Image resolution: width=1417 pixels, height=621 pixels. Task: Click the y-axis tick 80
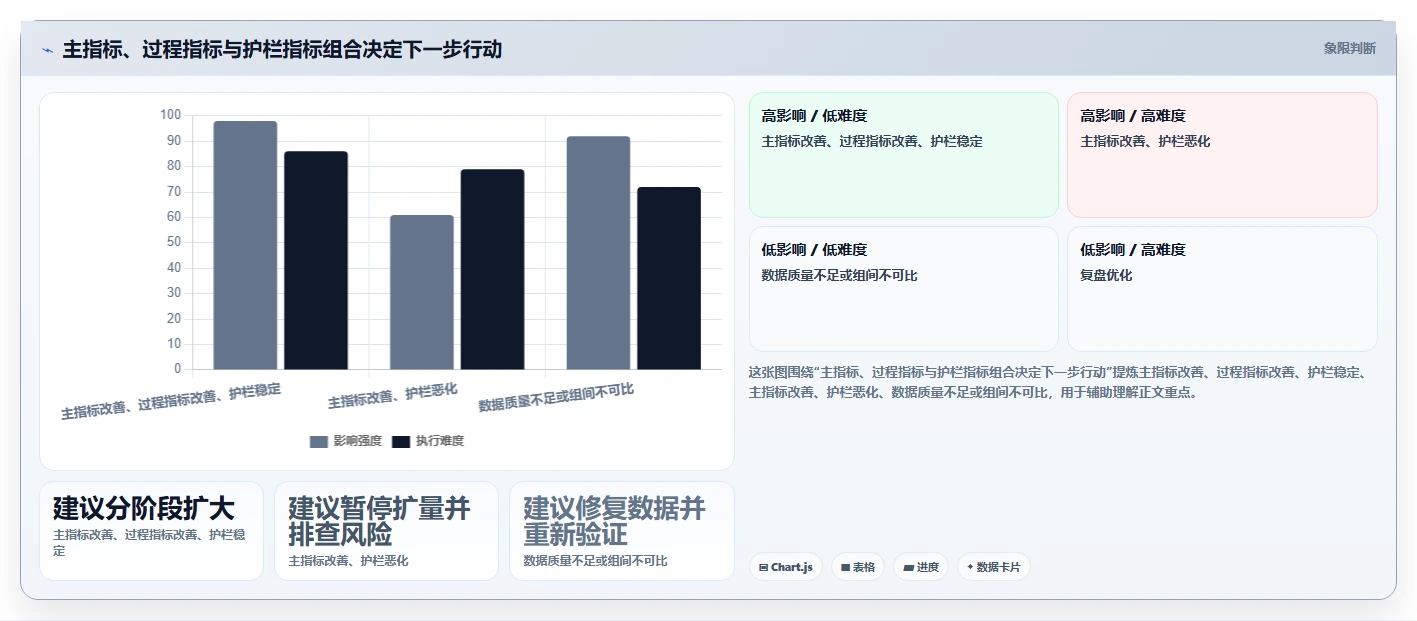[174, 166]
